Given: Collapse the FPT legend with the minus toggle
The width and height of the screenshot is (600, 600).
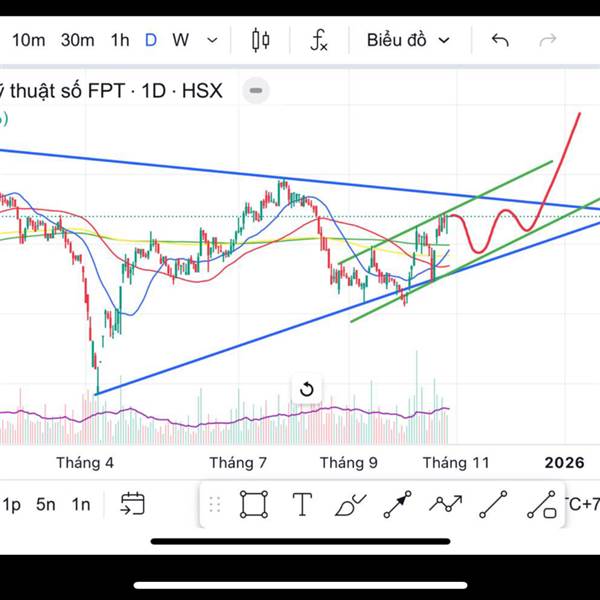Looking at the screenshot, I should (x=256, y=91).
